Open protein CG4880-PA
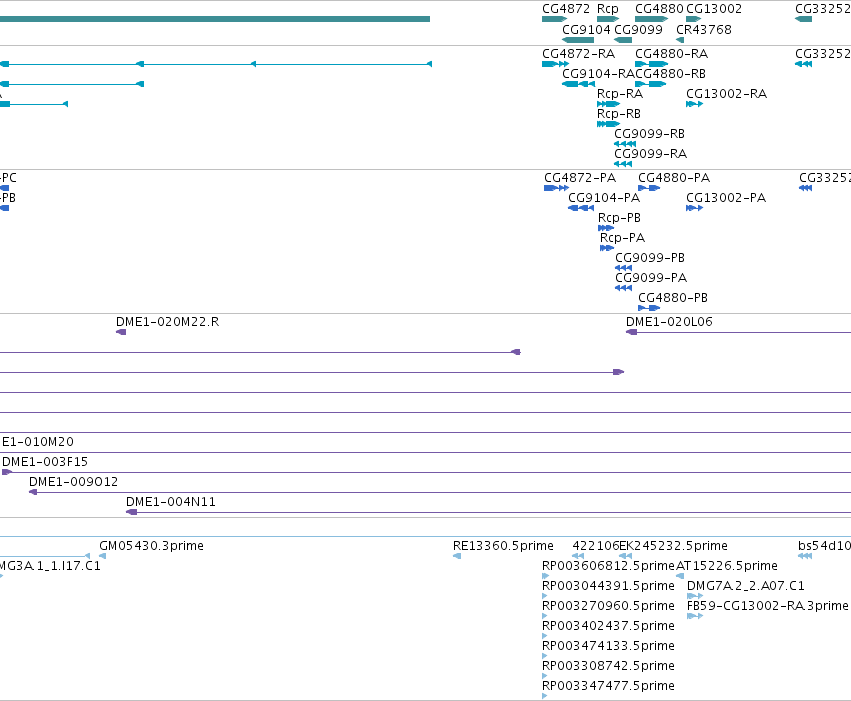The height and width of the screenshot is (701, 851). [674, 178]
